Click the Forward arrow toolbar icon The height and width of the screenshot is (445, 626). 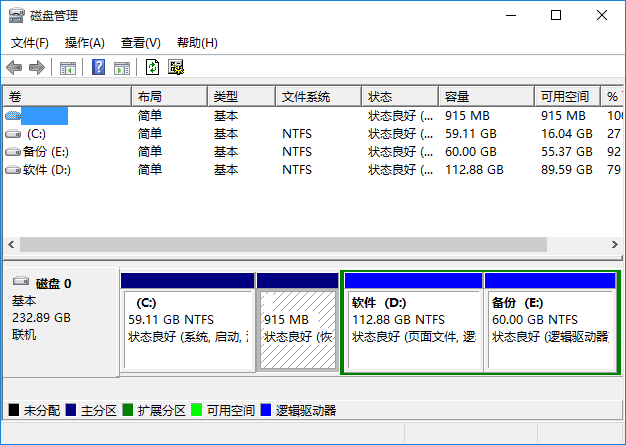tap(37, 67)
